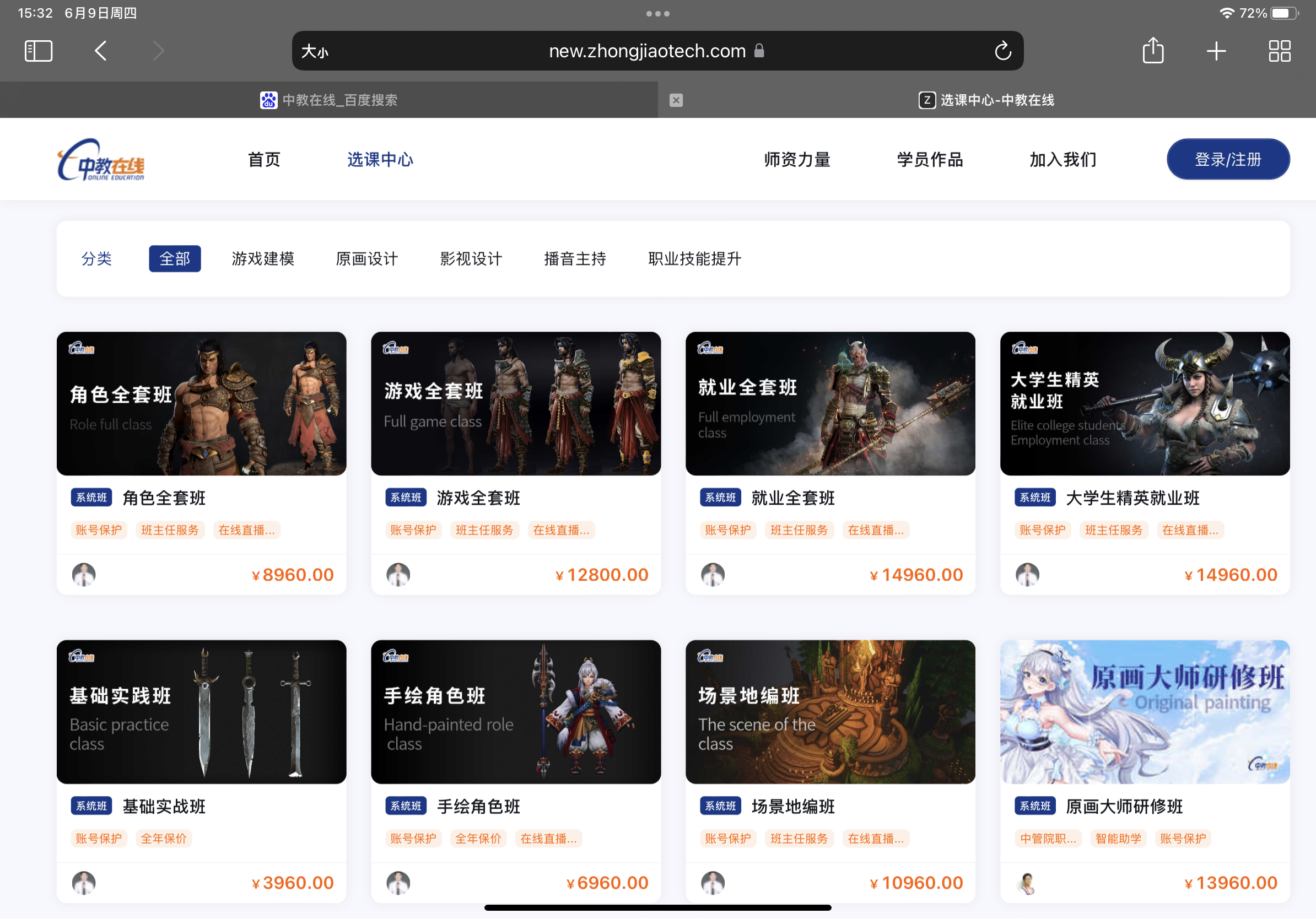
Task: Click teacher avatar on 角色全套班 card
Action: (x=84, y=575)
